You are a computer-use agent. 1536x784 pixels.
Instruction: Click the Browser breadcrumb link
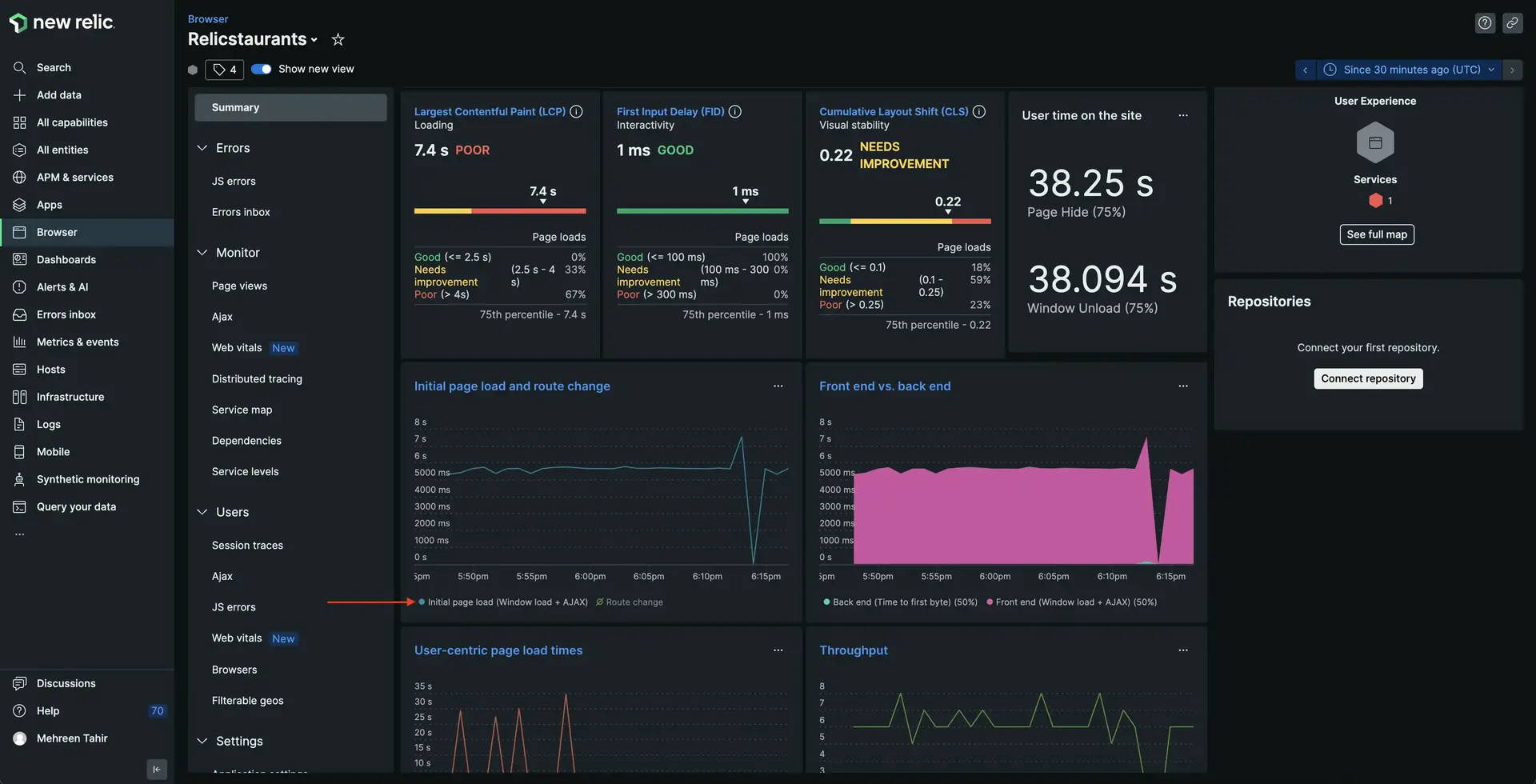tap(208, 19)
